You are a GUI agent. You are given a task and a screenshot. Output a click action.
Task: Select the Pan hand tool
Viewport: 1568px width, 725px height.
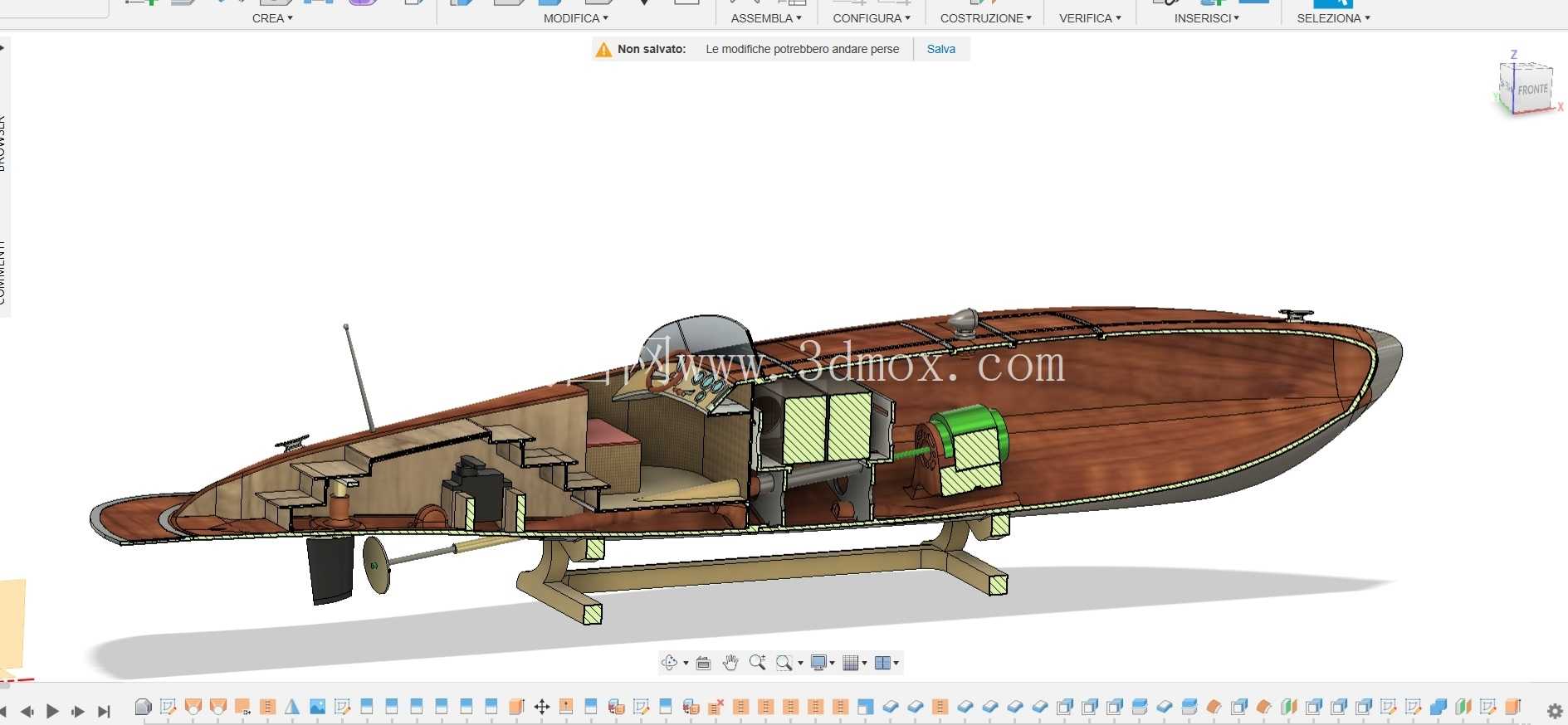(x=730, y=663)
